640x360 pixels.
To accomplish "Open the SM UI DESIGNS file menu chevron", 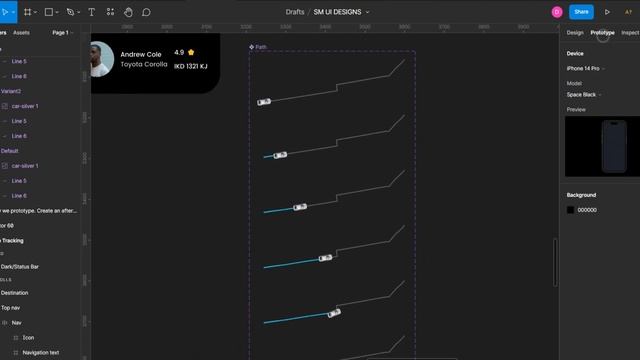I will tap(367, 12).
